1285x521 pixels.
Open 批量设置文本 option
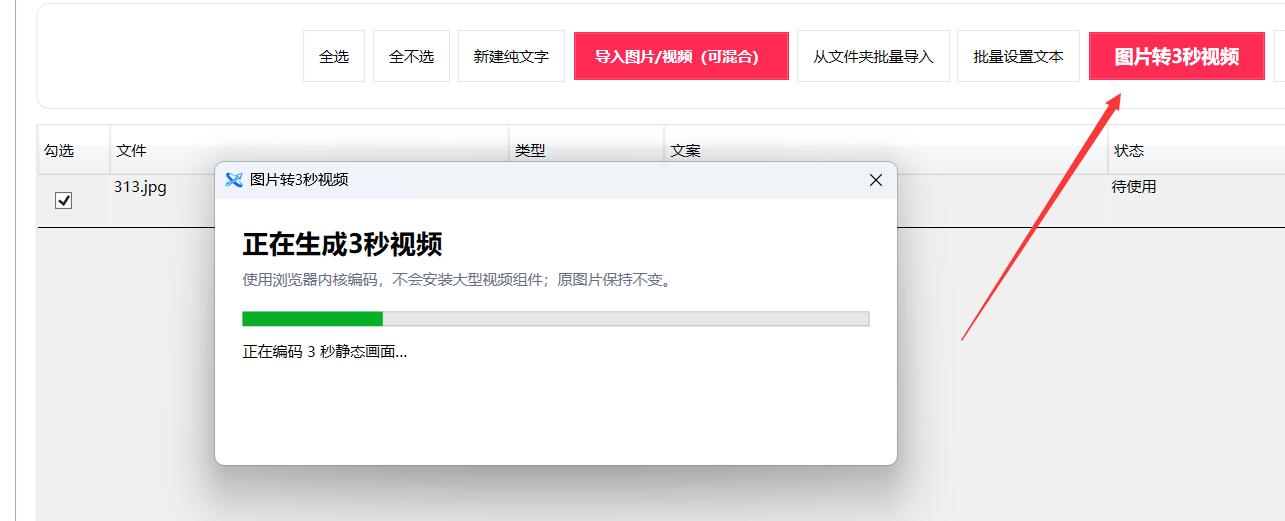coord(1018,56)
